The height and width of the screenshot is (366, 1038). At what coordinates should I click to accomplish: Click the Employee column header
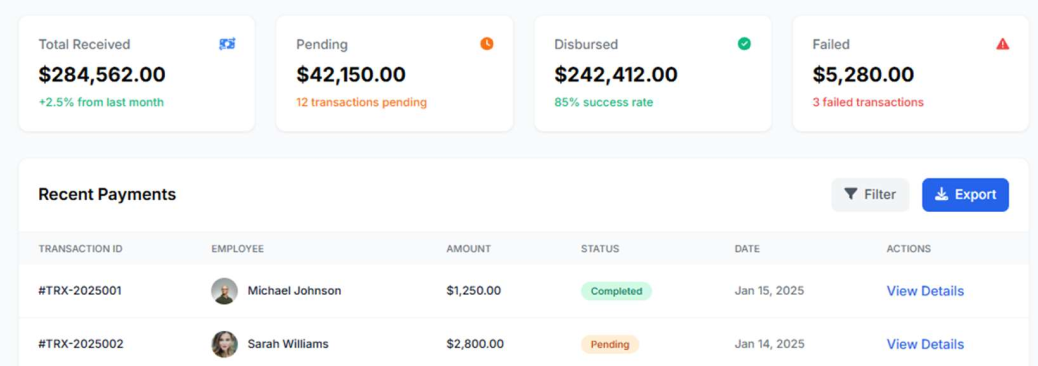click(237, 249)
